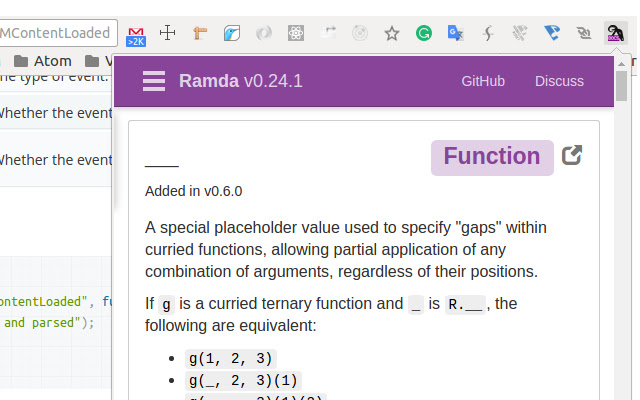Click the popup scrollbar up arrow
The image size is (640, 400).
pyautogui.click(x=621, y=64)
